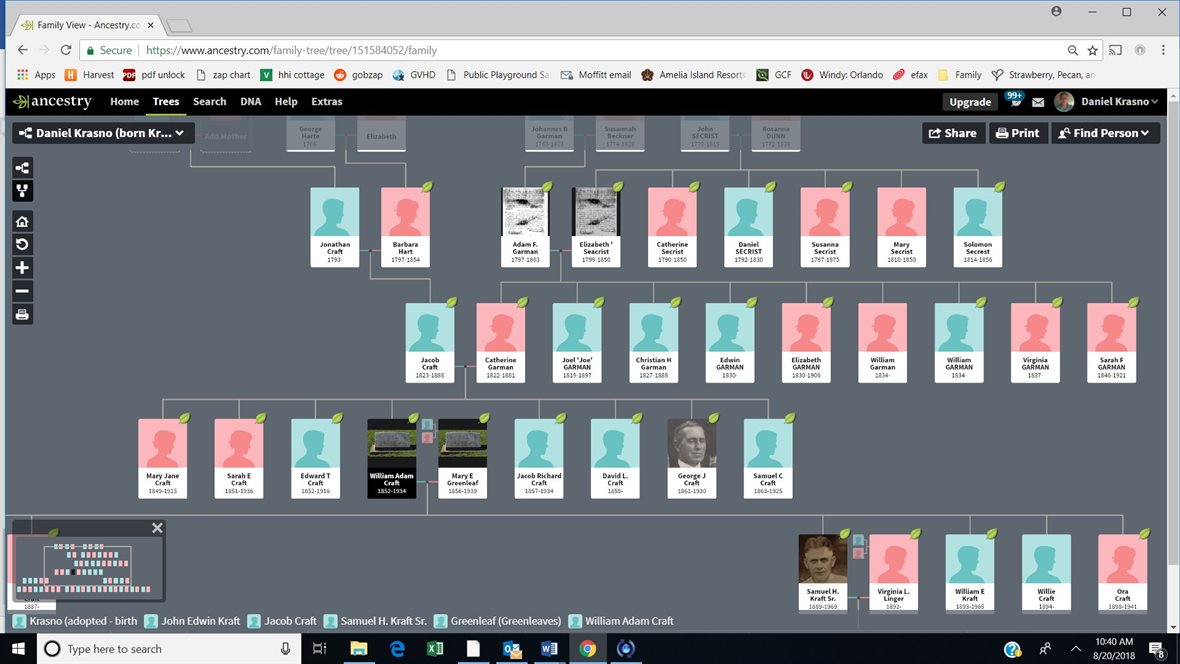Open the 99+ notifications icon
The height and width of the screenshot is (664, 1180).
click(1014, 101)
